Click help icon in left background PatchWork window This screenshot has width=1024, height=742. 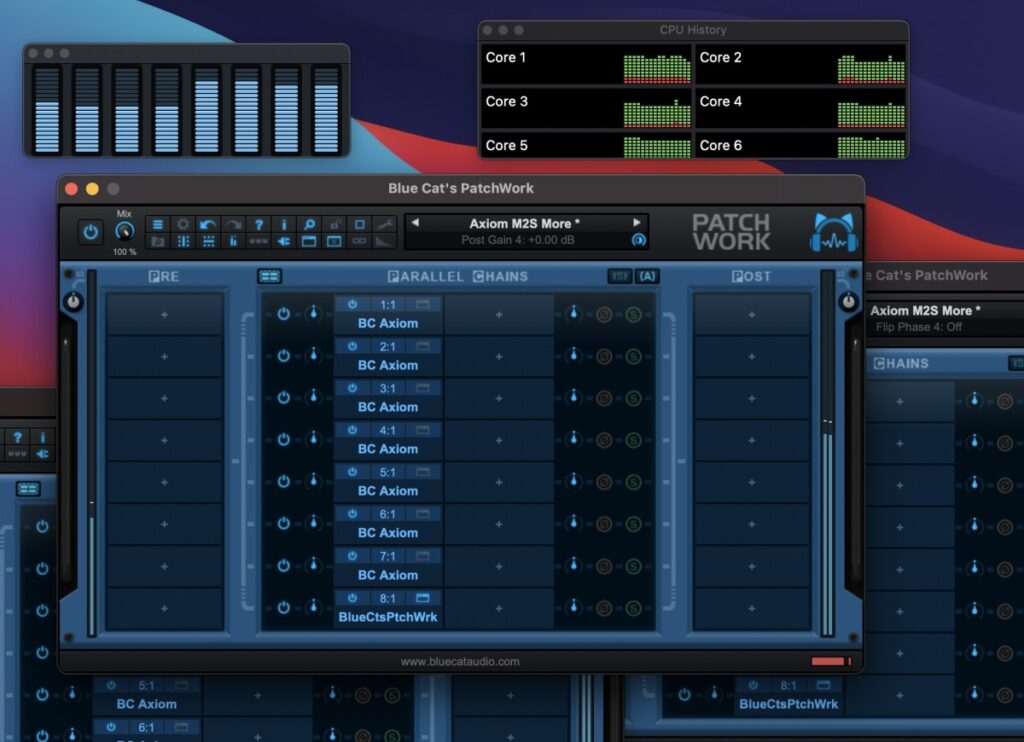(18, 437)
